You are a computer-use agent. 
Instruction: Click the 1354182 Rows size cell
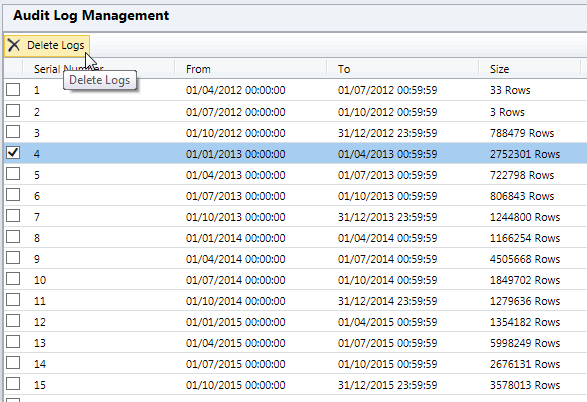(x=525, y=322)
